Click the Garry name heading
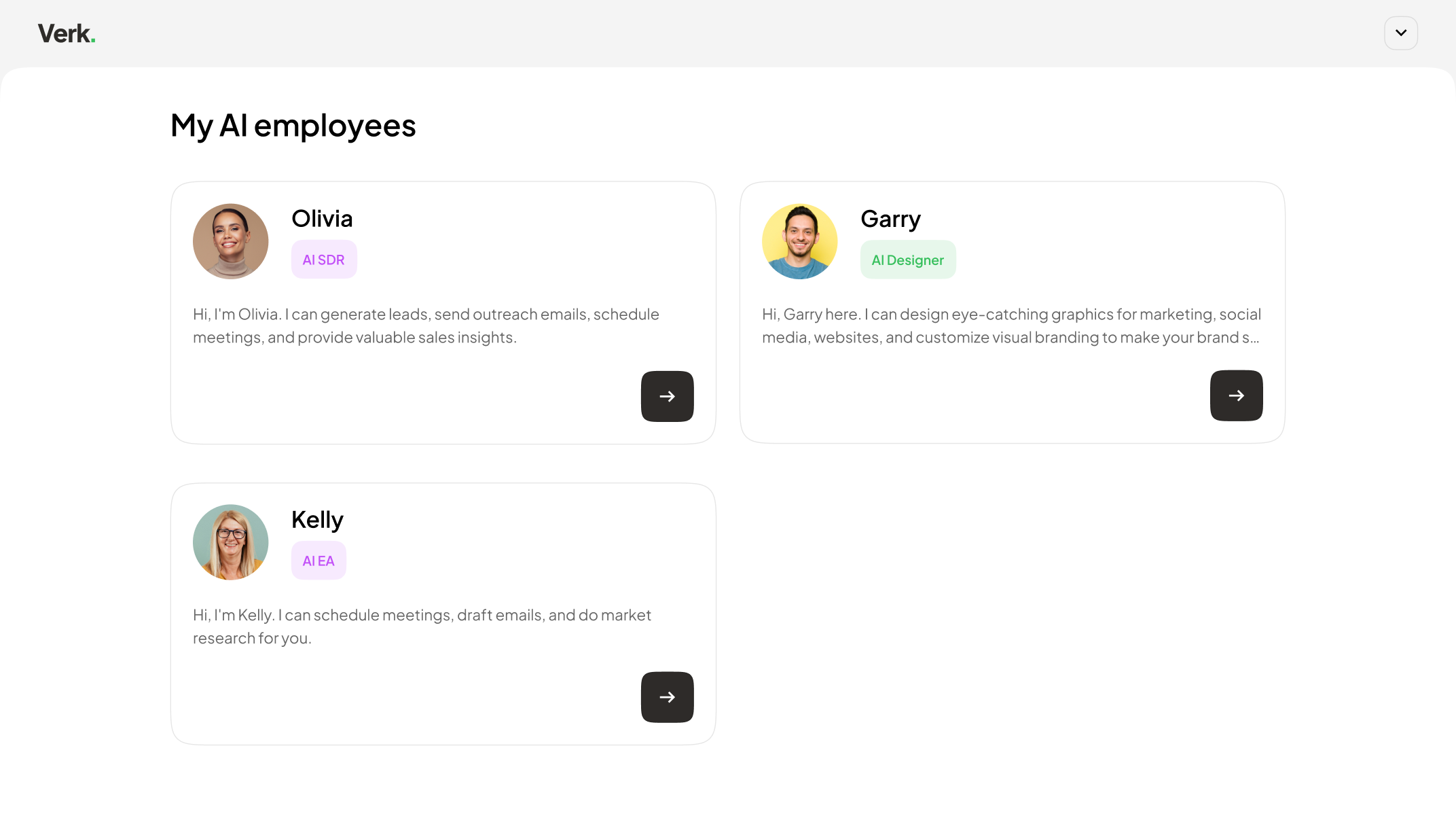Screen dimensions: 1456x814 coord(890,219)
